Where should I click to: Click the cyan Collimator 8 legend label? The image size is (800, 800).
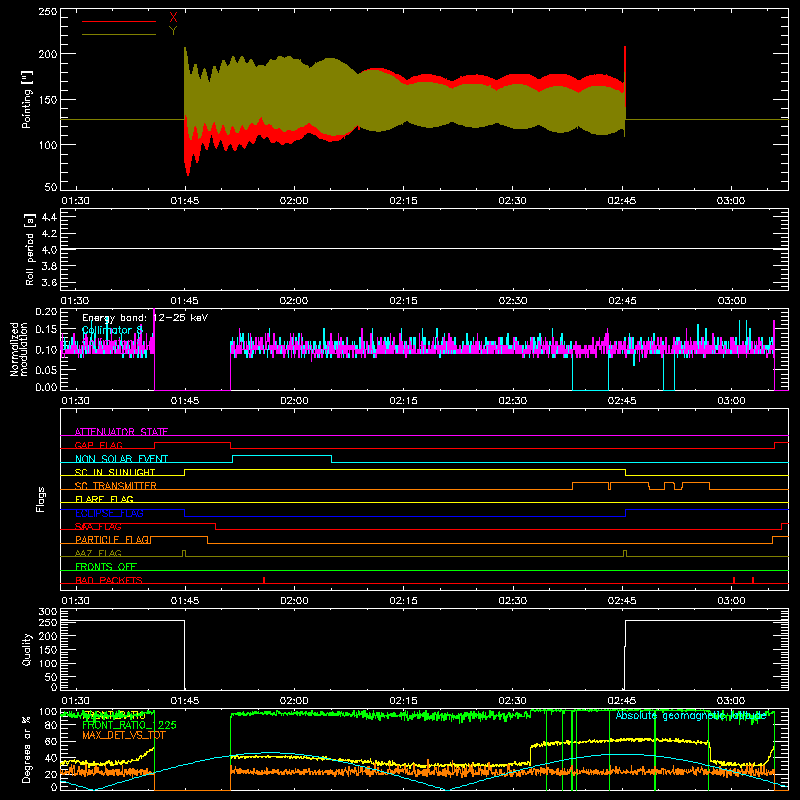tap(112, 330)
